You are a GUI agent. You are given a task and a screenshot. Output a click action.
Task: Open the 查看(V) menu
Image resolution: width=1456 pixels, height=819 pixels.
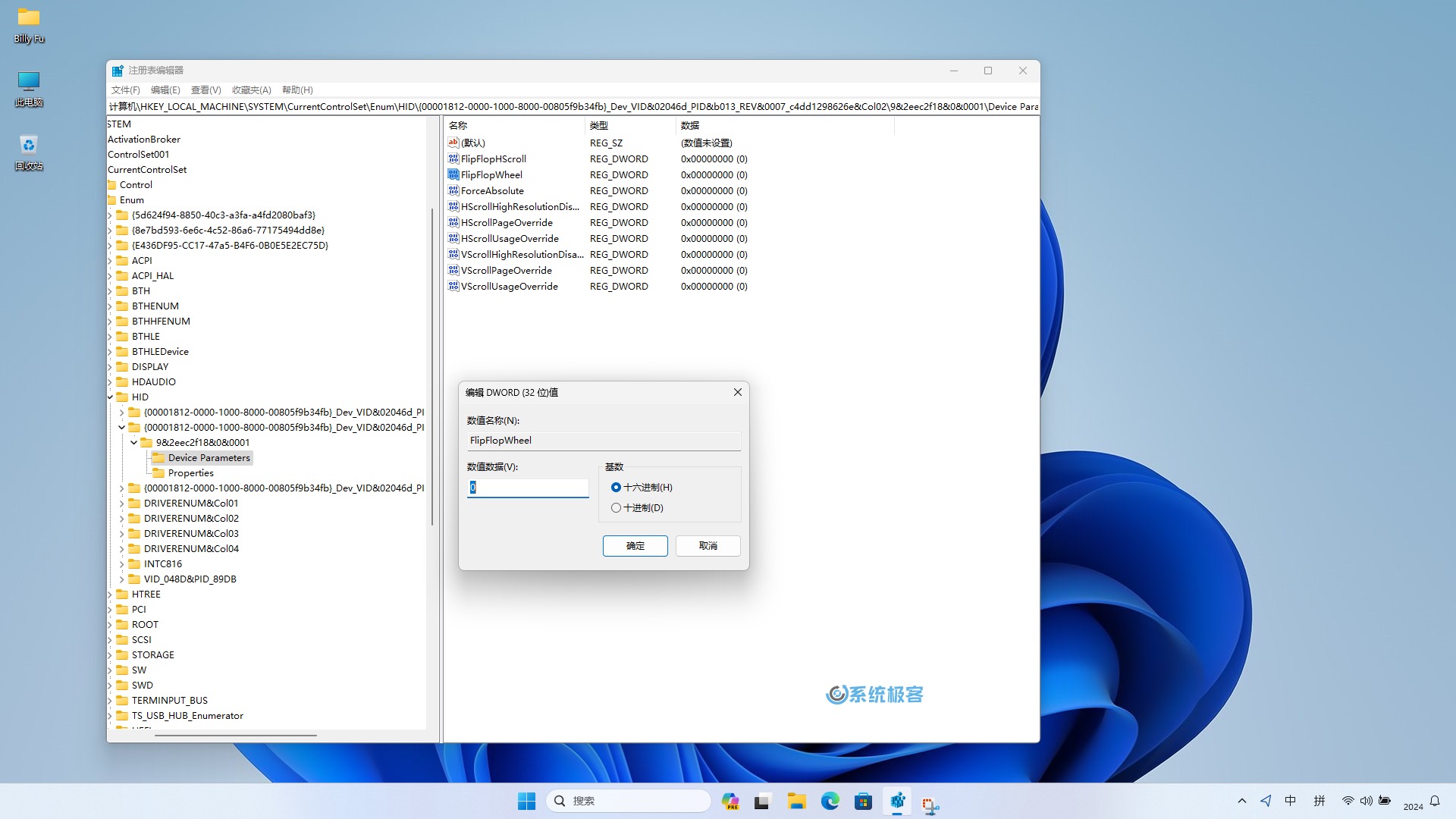[x=206, y=90]
